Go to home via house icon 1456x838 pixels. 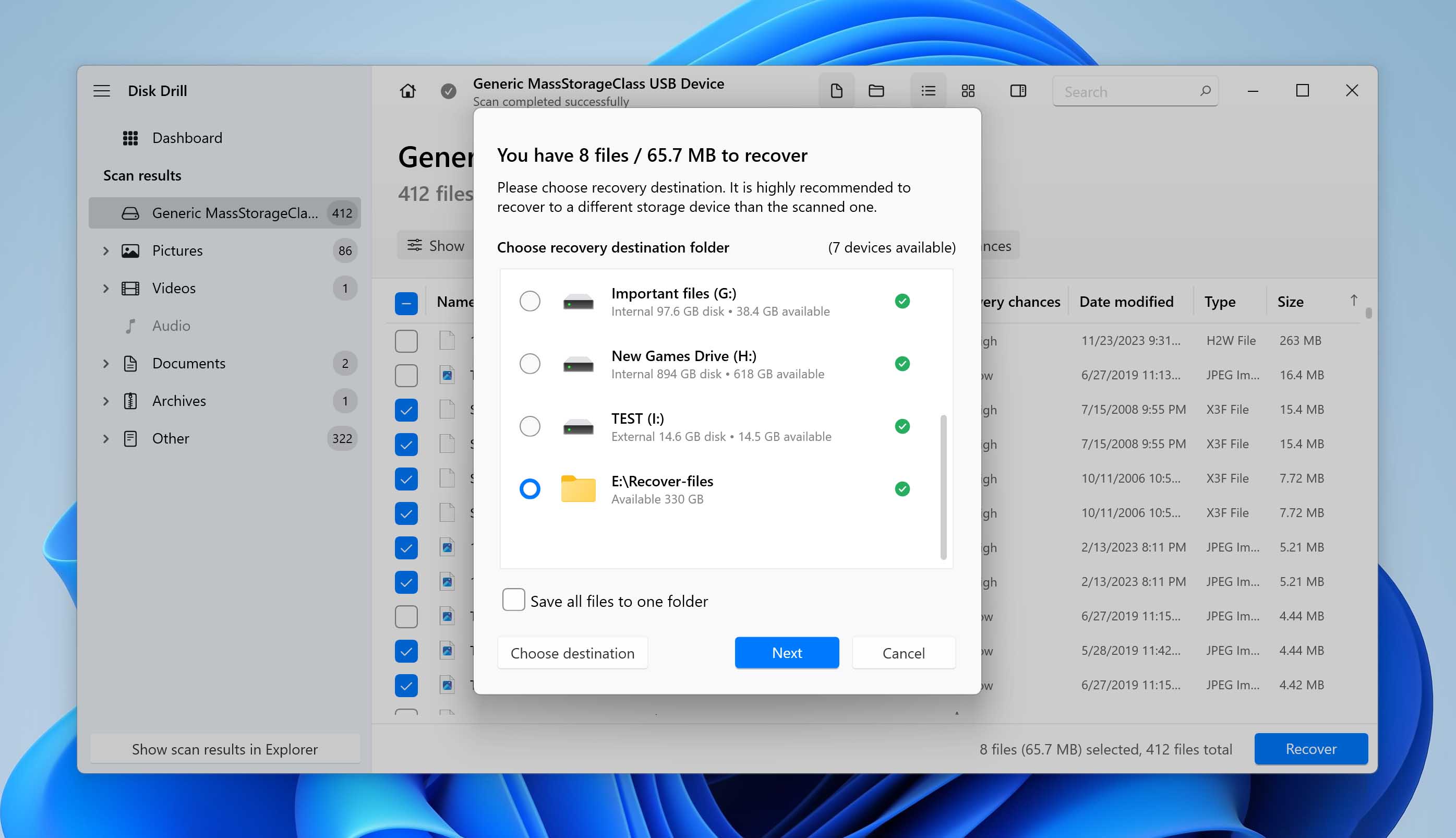click(408, 91)
